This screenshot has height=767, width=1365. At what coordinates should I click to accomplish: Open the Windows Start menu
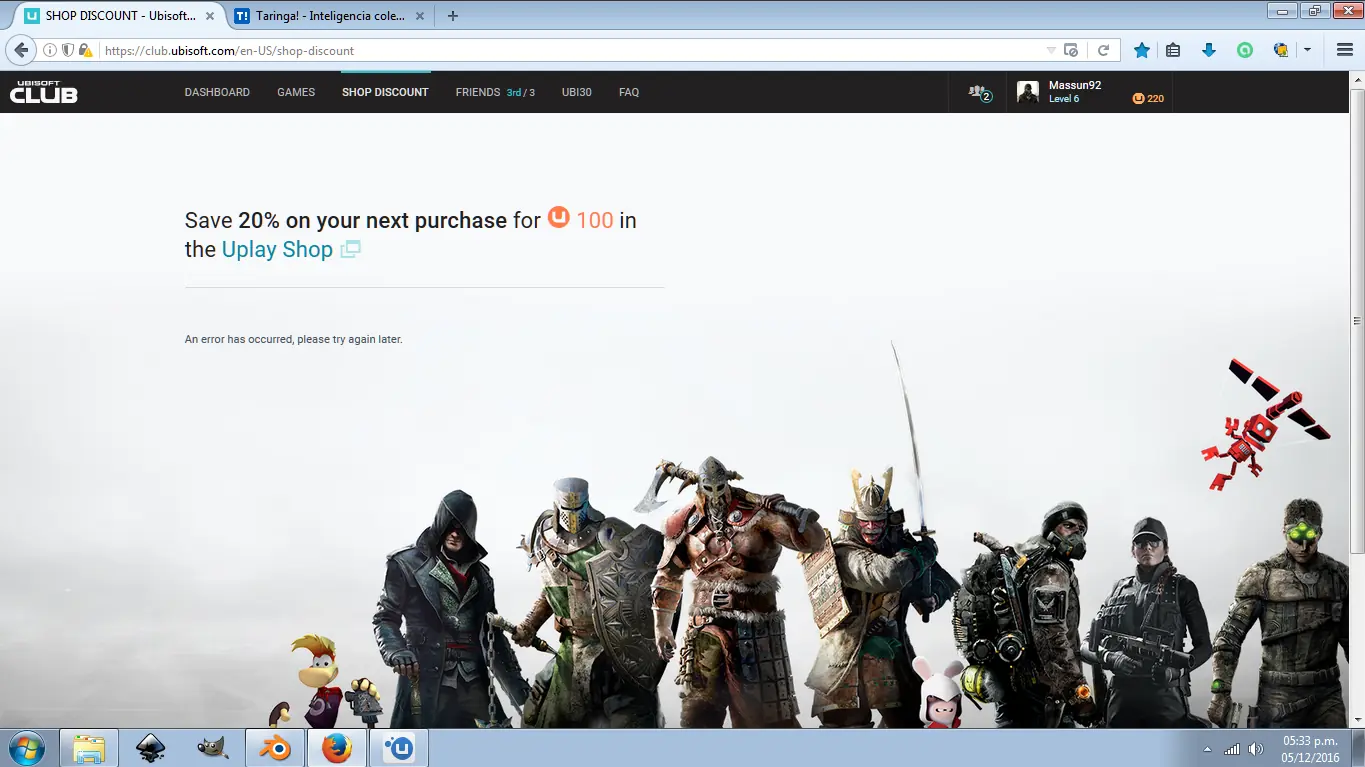[x=25, y=748]
